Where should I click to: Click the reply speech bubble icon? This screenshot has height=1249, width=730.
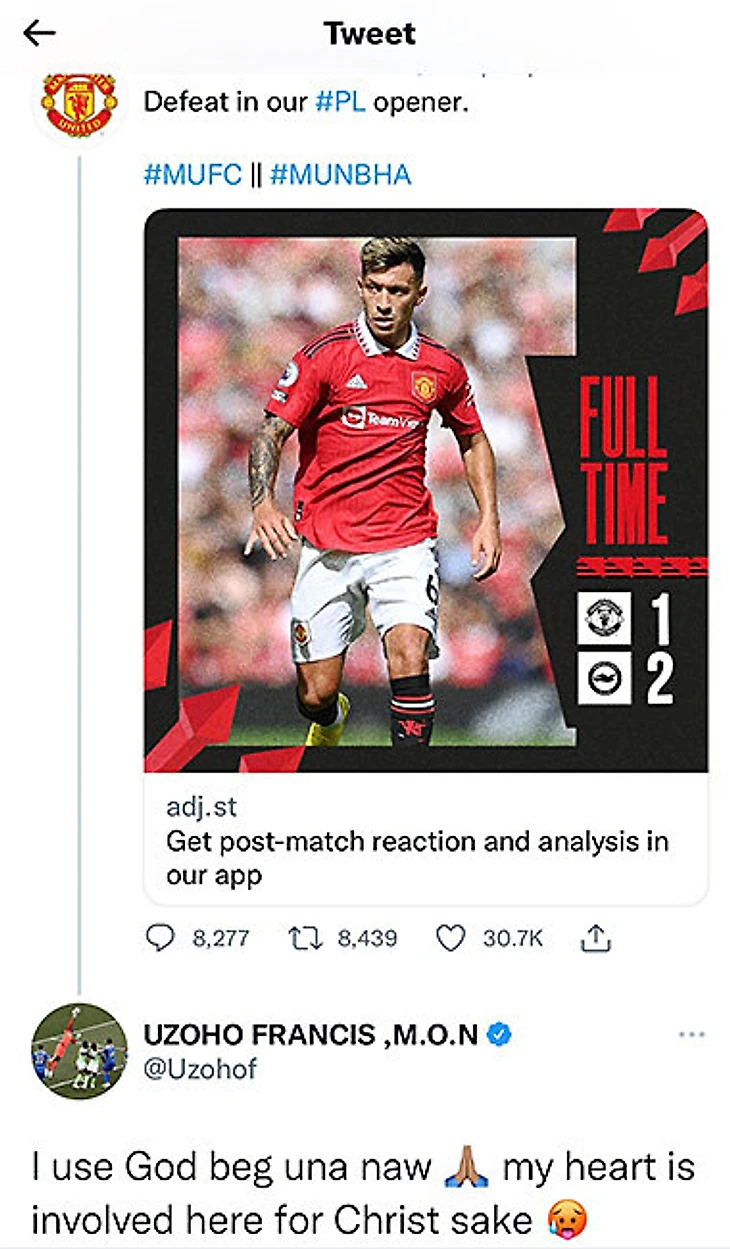pyautogui.click(x=160, y=938)
